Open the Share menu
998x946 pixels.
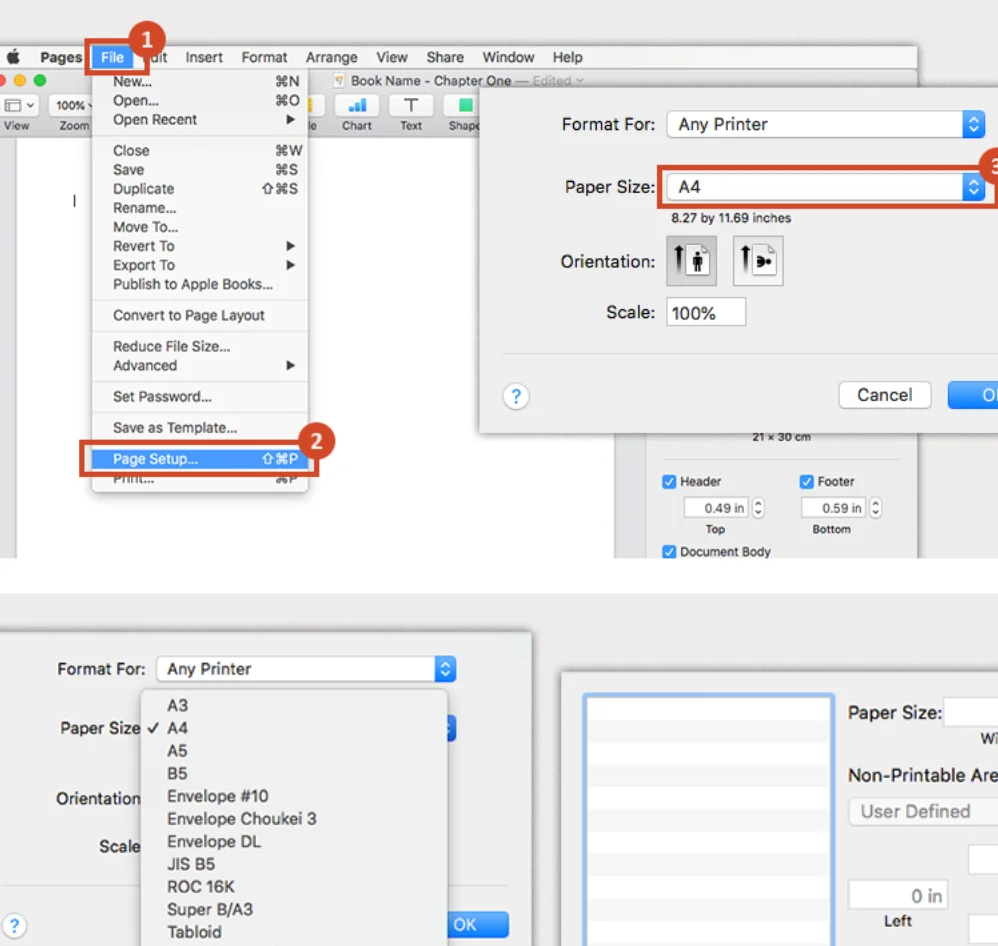[x=445, y=57]
